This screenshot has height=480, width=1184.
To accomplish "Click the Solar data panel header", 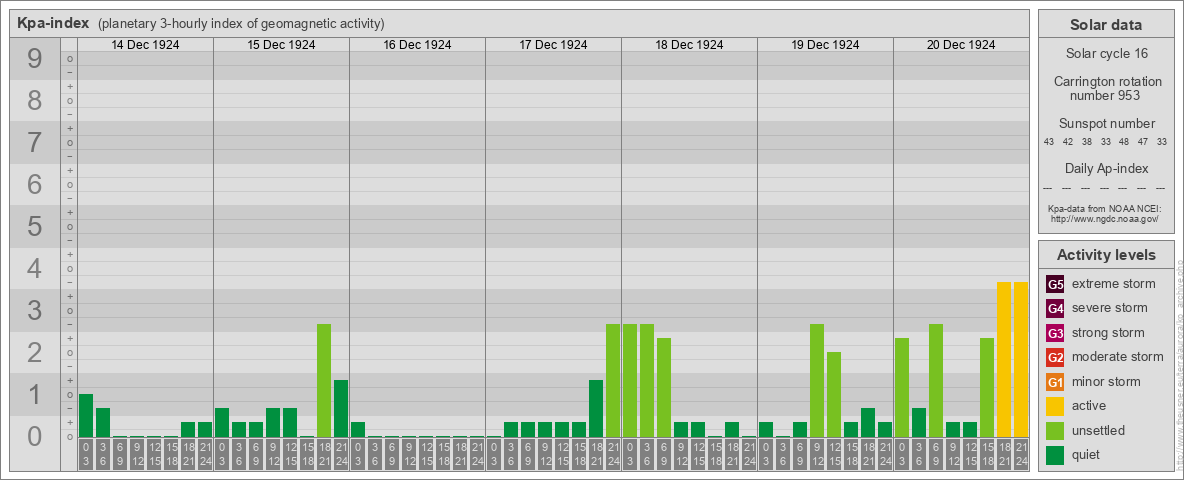I will 1105,25.
